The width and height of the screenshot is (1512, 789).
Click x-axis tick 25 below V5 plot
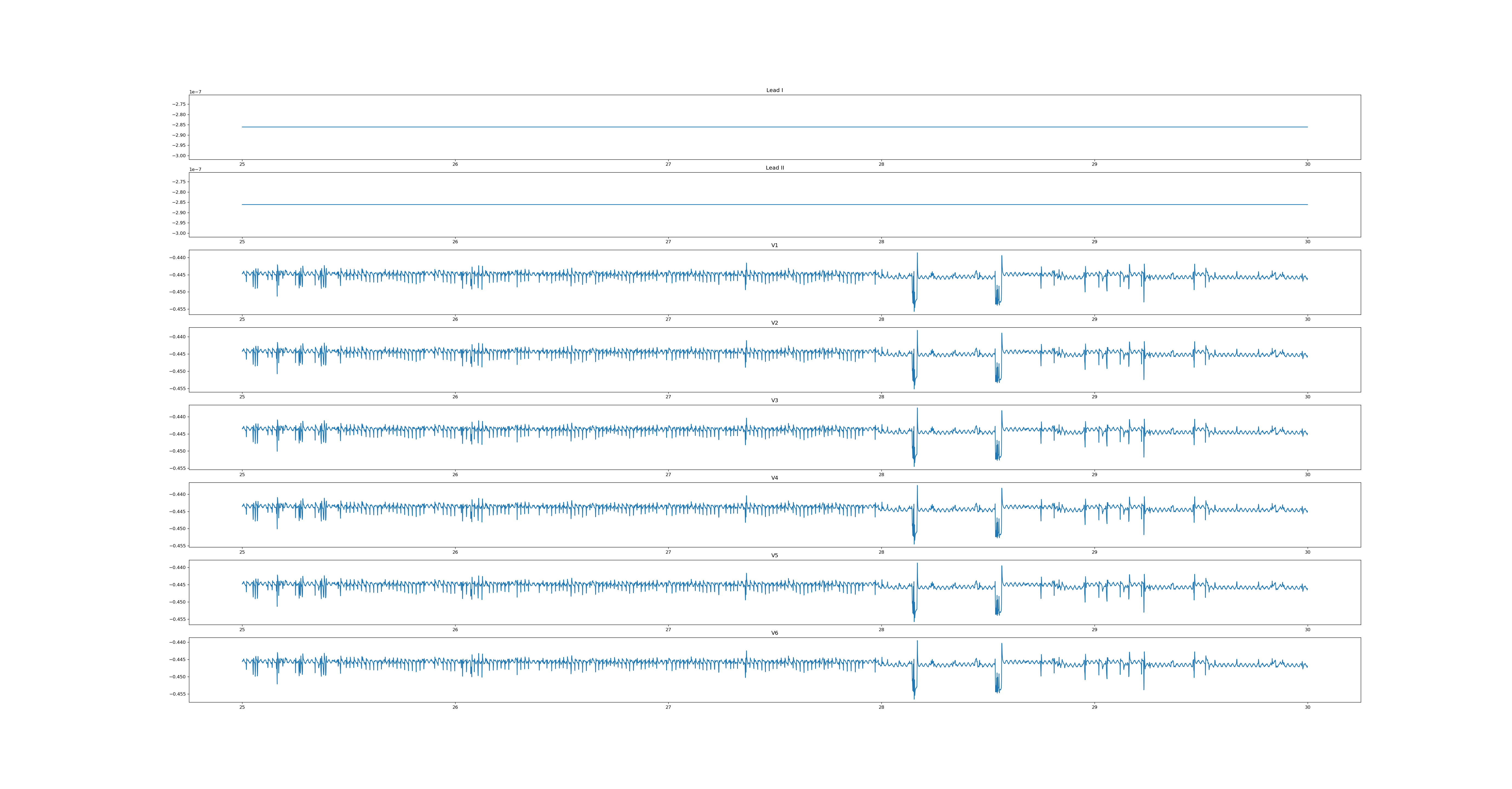tap(242, 629)
